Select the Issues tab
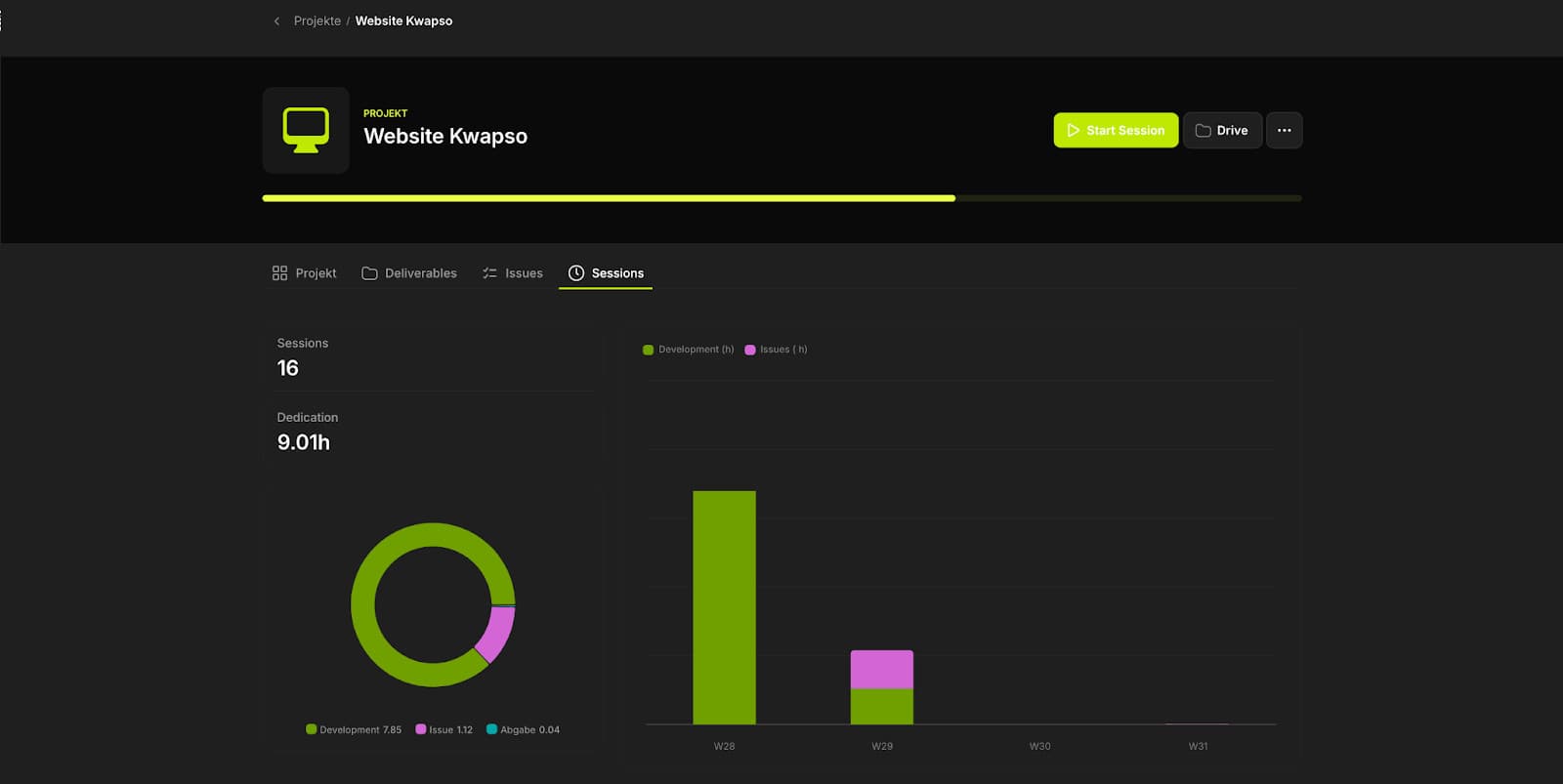The width and height of the screenshot is (1563, 784). pyautogui.click(x=513, y=273)
